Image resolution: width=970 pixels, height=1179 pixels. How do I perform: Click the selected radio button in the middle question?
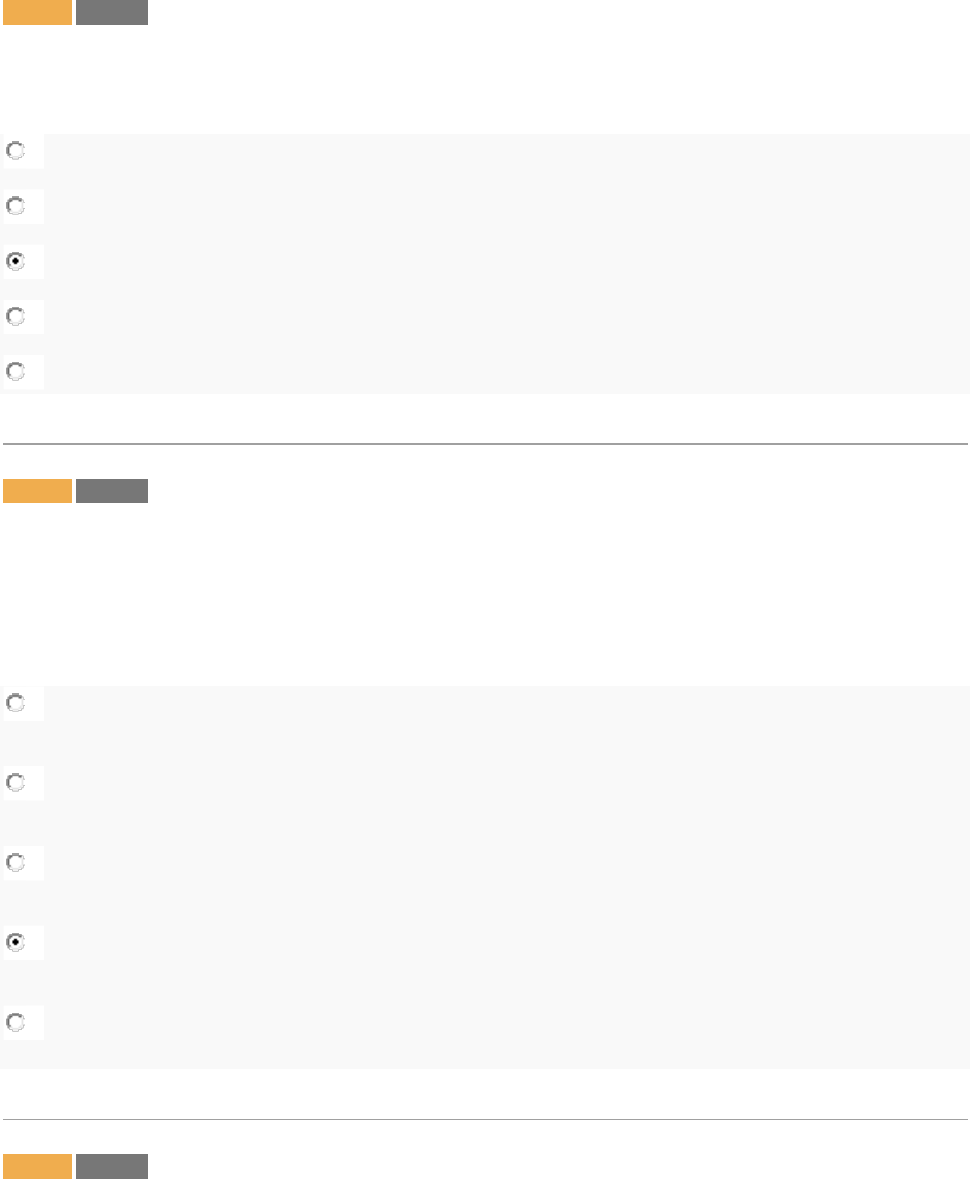click(x=16, y=942)
